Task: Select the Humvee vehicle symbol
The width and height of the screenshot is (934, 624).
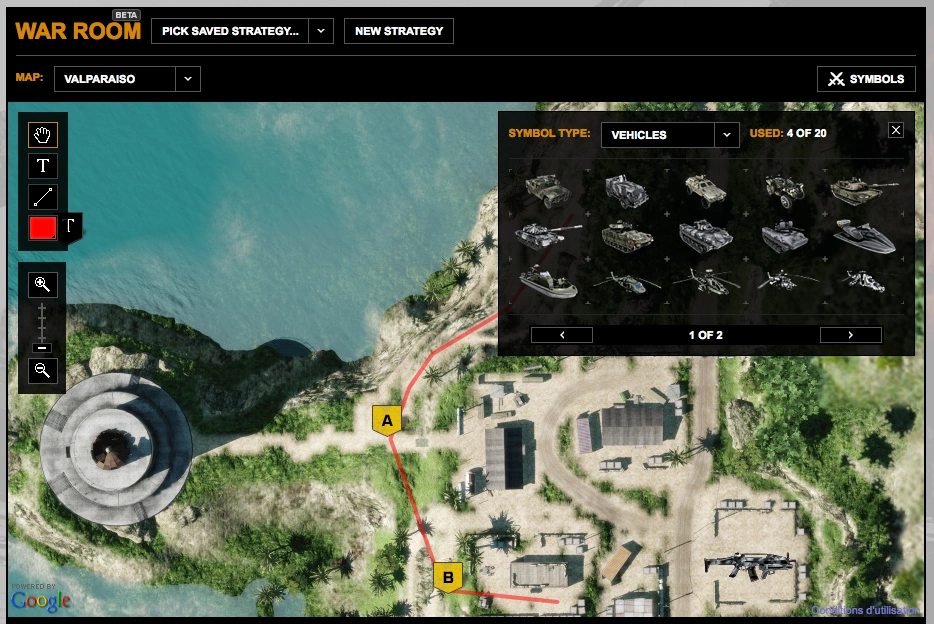Action: tap(549, 190)
